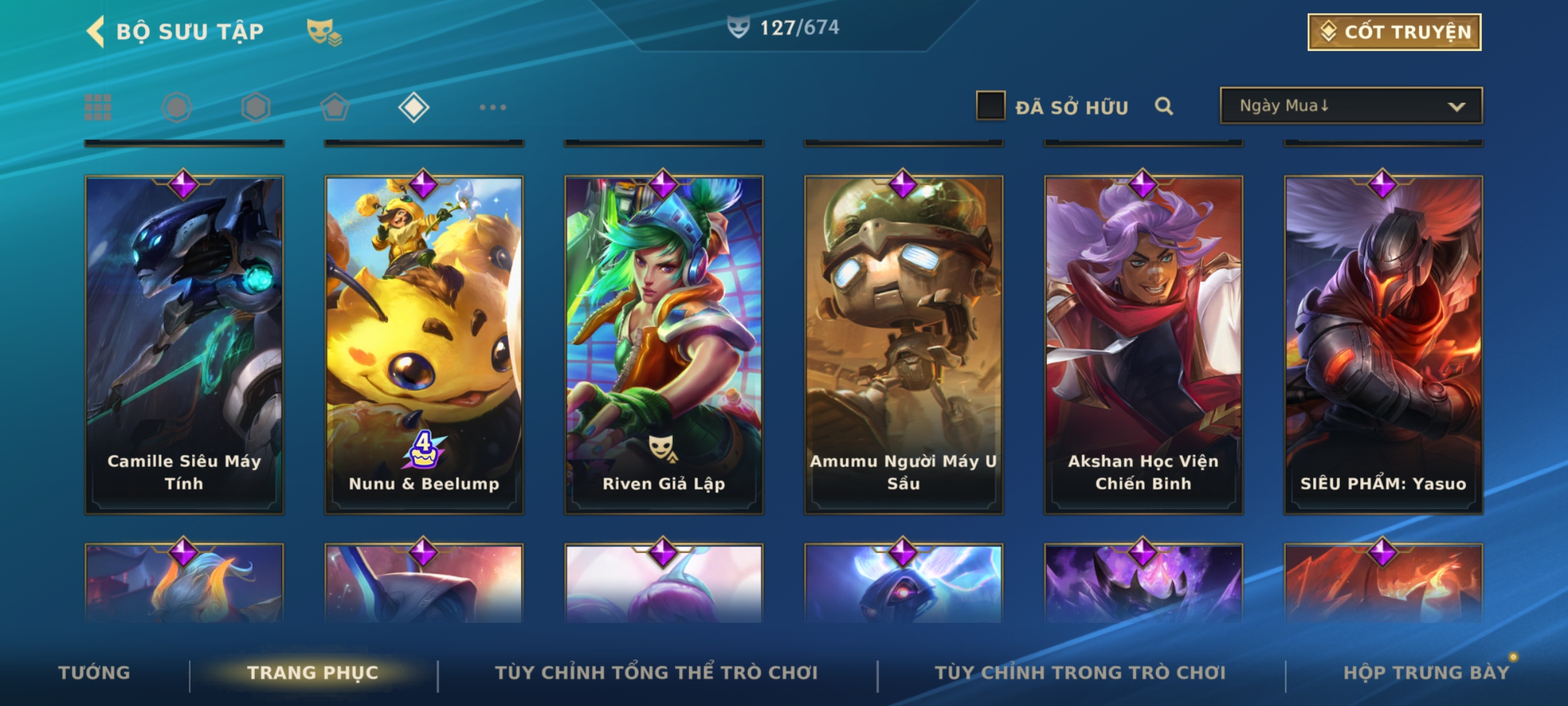Viewport: 1568px width, 706px height.
Task: Go back using the Bộ Sưu Tập arrow
Action: pyautogui.click(x=96, y=31)
